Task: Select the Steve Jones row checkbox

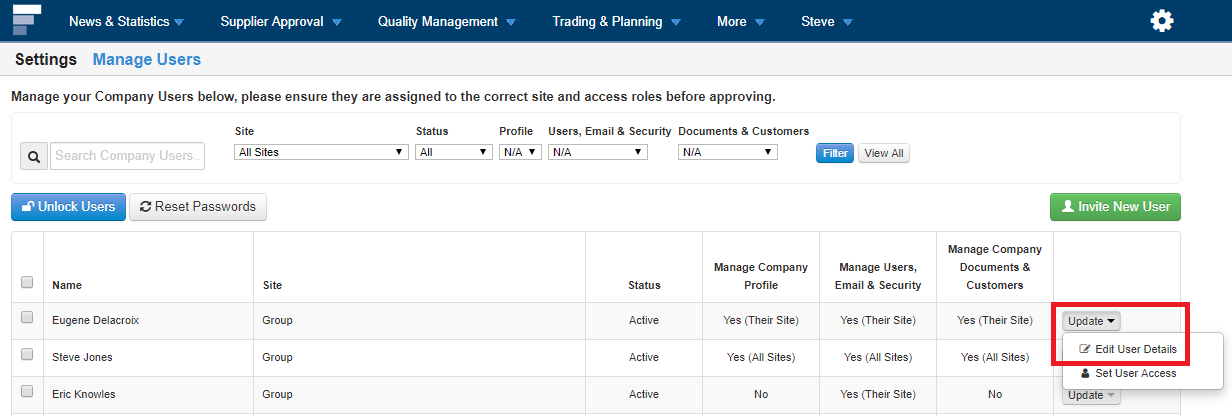Action: pos(27,355)
